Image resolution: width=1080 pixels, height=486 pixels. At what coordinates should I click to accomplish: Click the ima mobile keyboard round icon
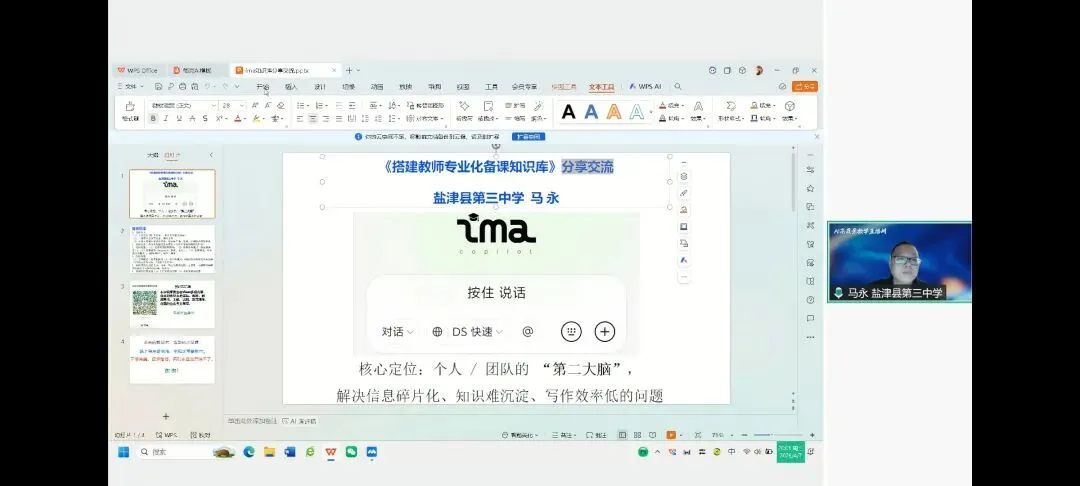(x=571, y=332)
